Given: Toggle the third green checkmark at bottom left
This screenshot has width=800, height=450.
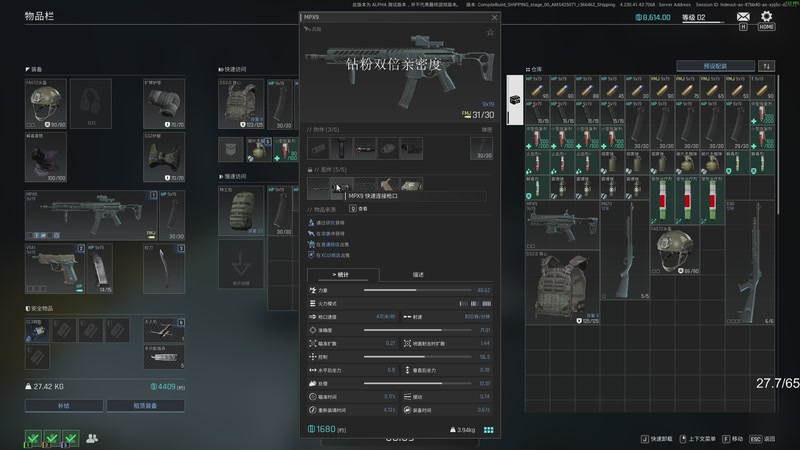Looking at the screenshot, I should (71, 438).
